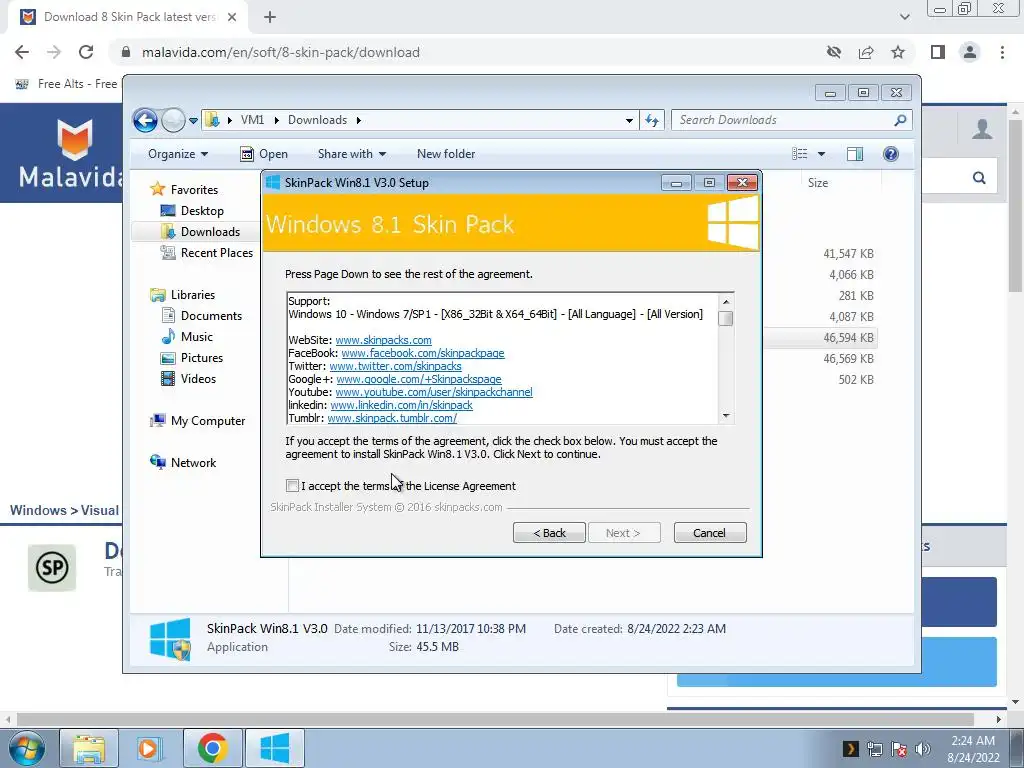This screenshot has height=768, width=1024.
Task: Click change view icon in Explorer
Action: 800,154
